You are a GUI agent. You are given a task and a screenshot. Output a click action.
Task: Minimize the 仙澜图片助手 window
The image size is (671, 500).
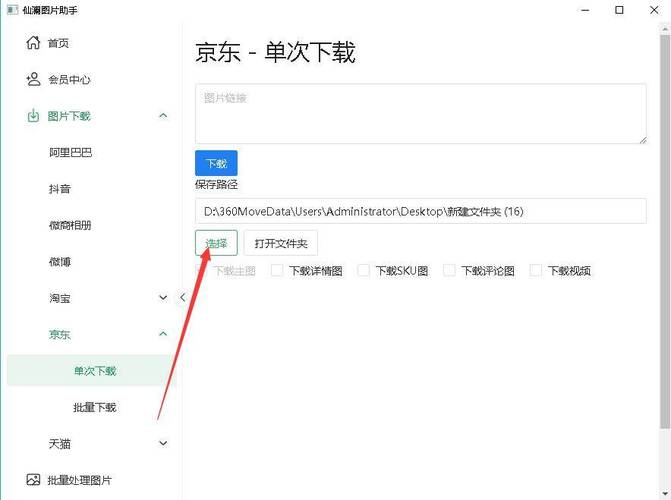(585, 10)
